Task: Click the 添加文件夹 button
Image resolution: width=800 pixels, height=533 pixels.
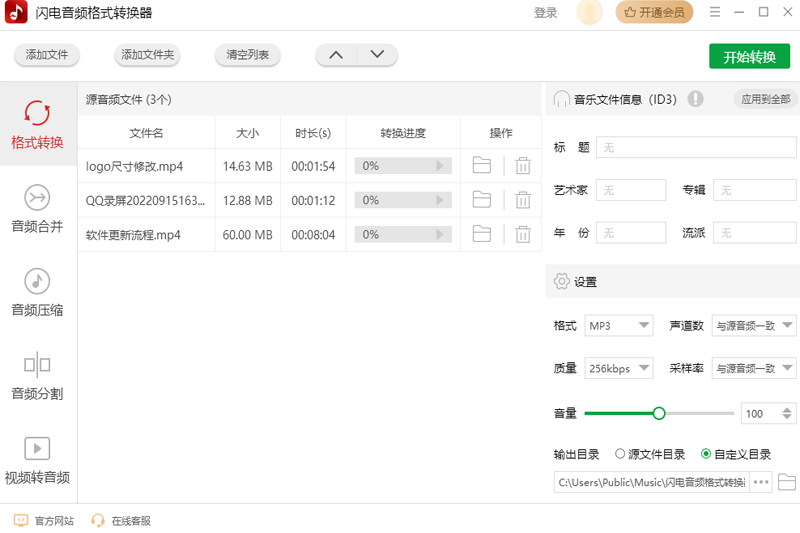Action: pyautogui.click(x=147, y=55)
